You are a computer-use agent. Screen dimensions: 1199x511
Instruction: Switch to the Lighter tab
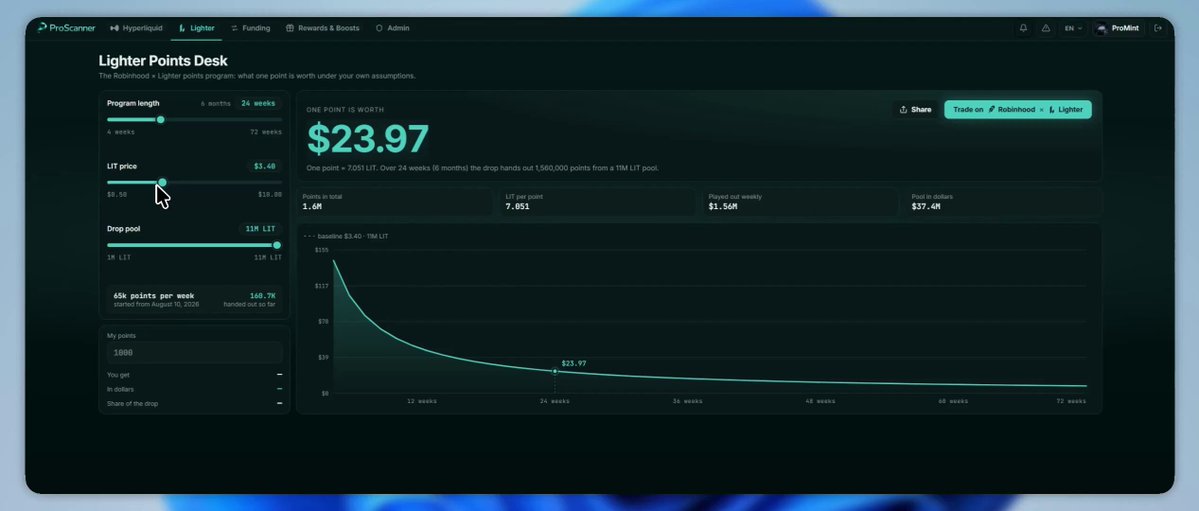point(197,28)
